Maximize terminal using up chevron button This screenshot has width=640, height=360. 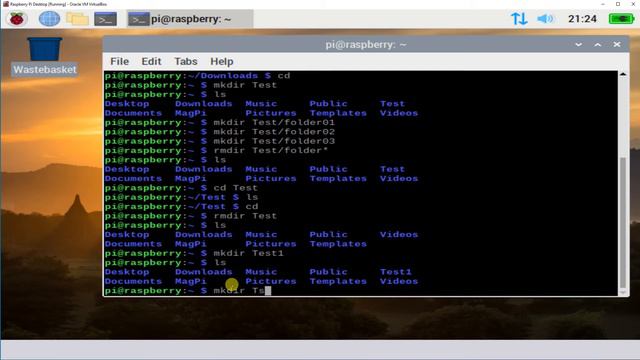tap(598, 44)
